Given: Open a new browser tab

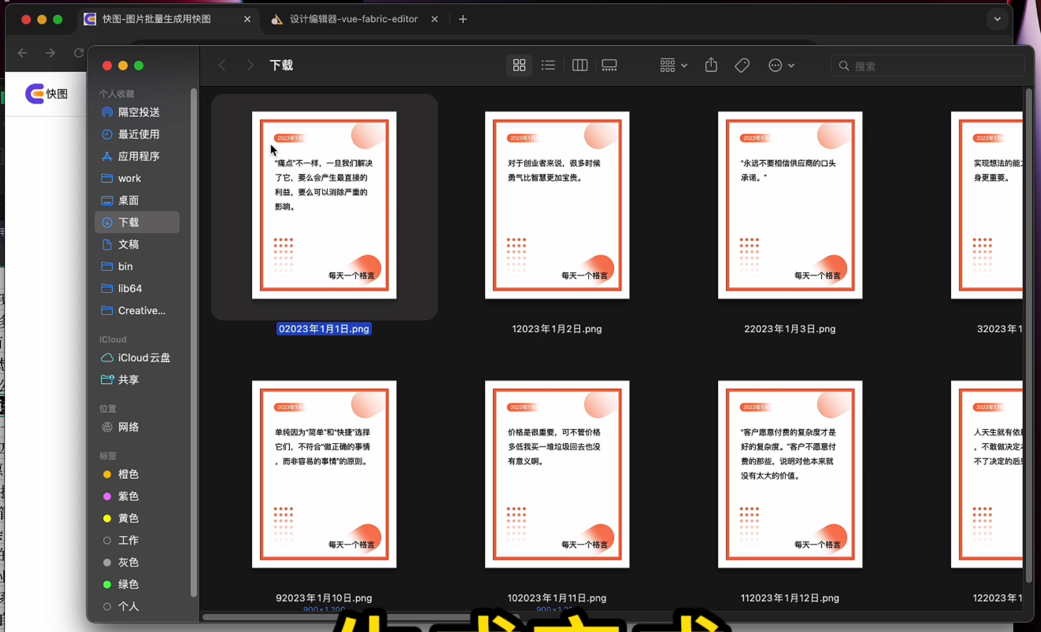Looking at the screenshot, I should (463, 19).
